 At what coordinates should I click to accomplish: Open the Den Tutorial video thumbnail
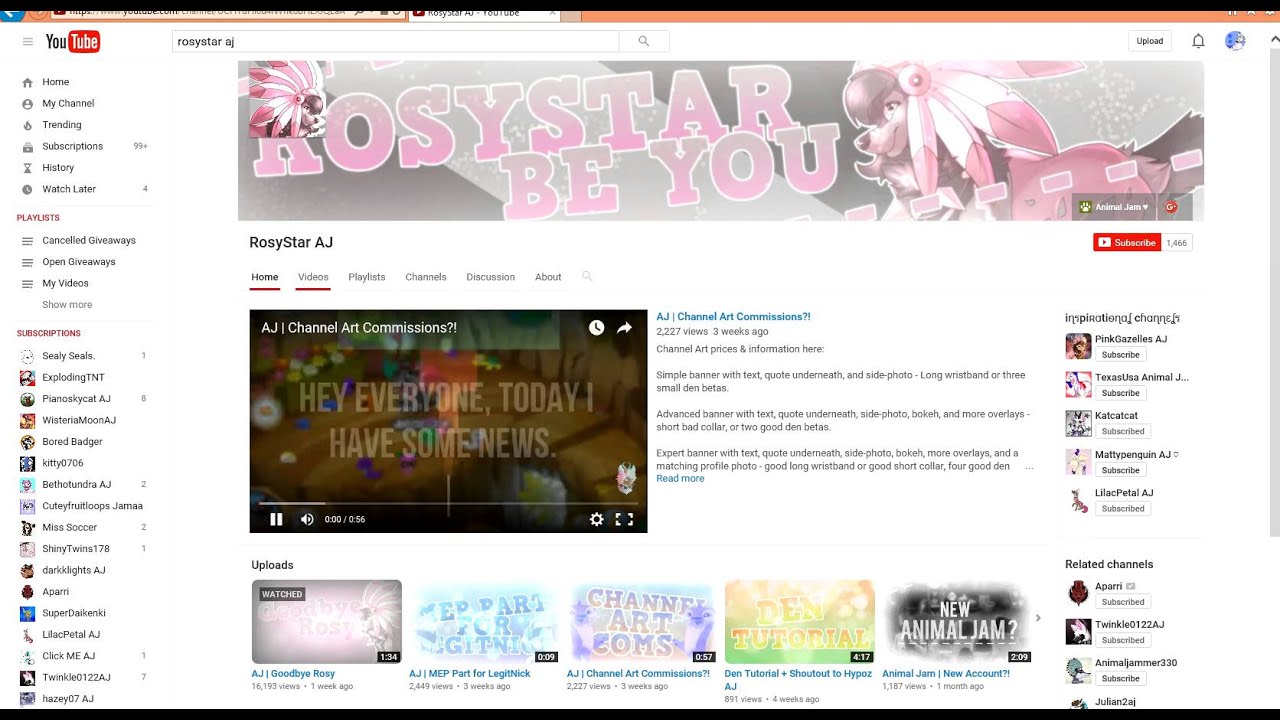coord(800,622)
